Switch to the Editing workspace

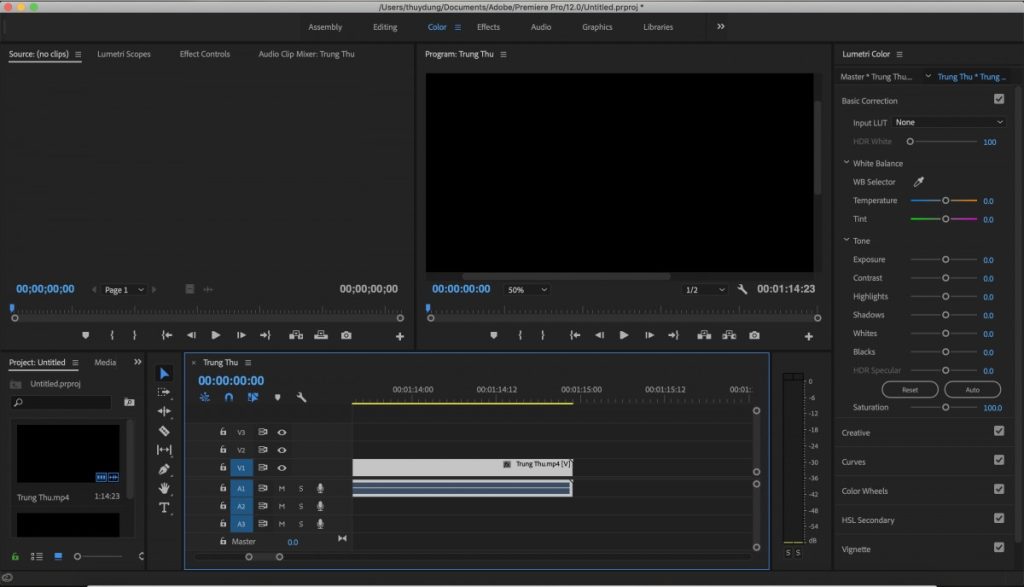pos(385,27)
